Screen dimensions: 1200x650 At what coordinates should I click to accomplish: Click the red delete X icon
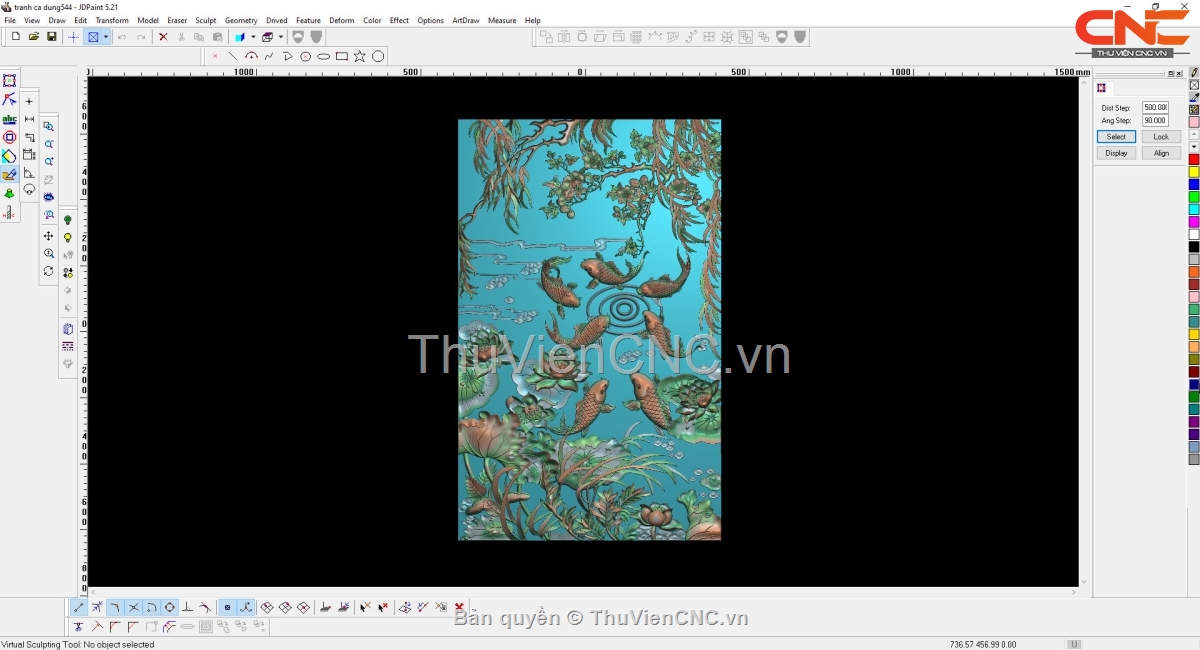pyautogui.click(x=163, y=37)
